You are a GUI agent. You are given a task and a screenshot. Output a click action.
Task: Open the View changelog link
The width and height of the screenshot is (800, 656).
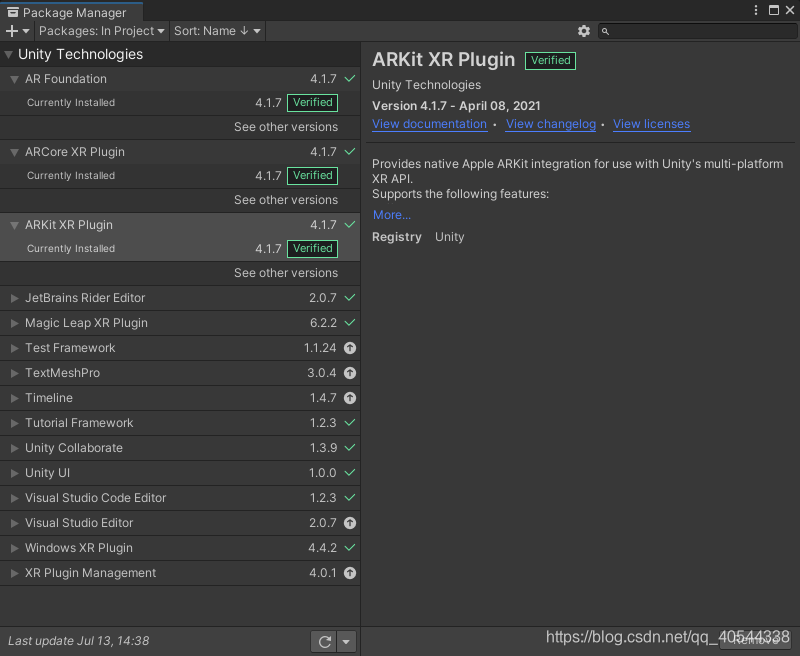click(551, 124)
